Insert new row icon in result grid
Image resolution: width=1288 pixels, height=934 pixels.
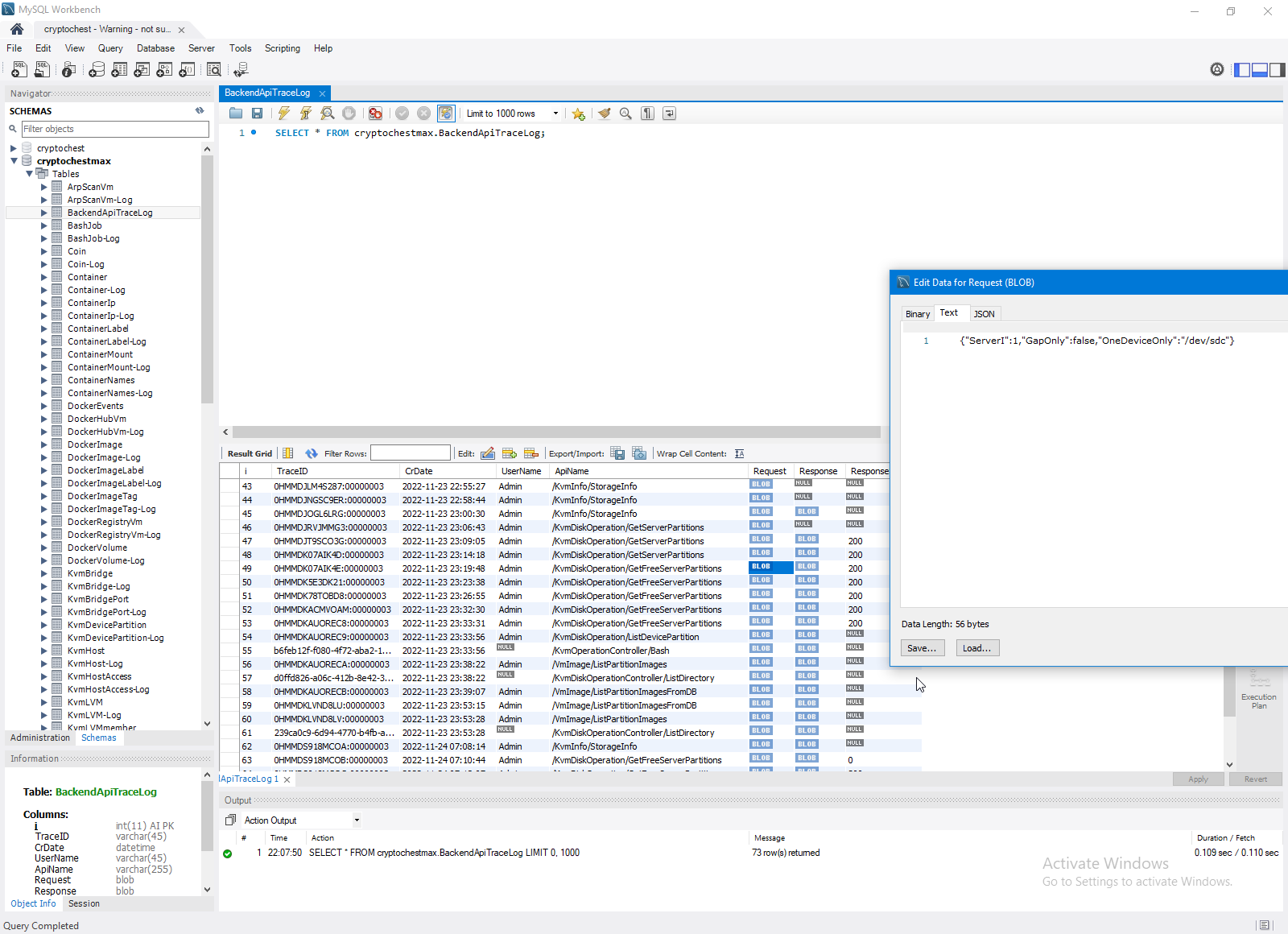[510, 453]
